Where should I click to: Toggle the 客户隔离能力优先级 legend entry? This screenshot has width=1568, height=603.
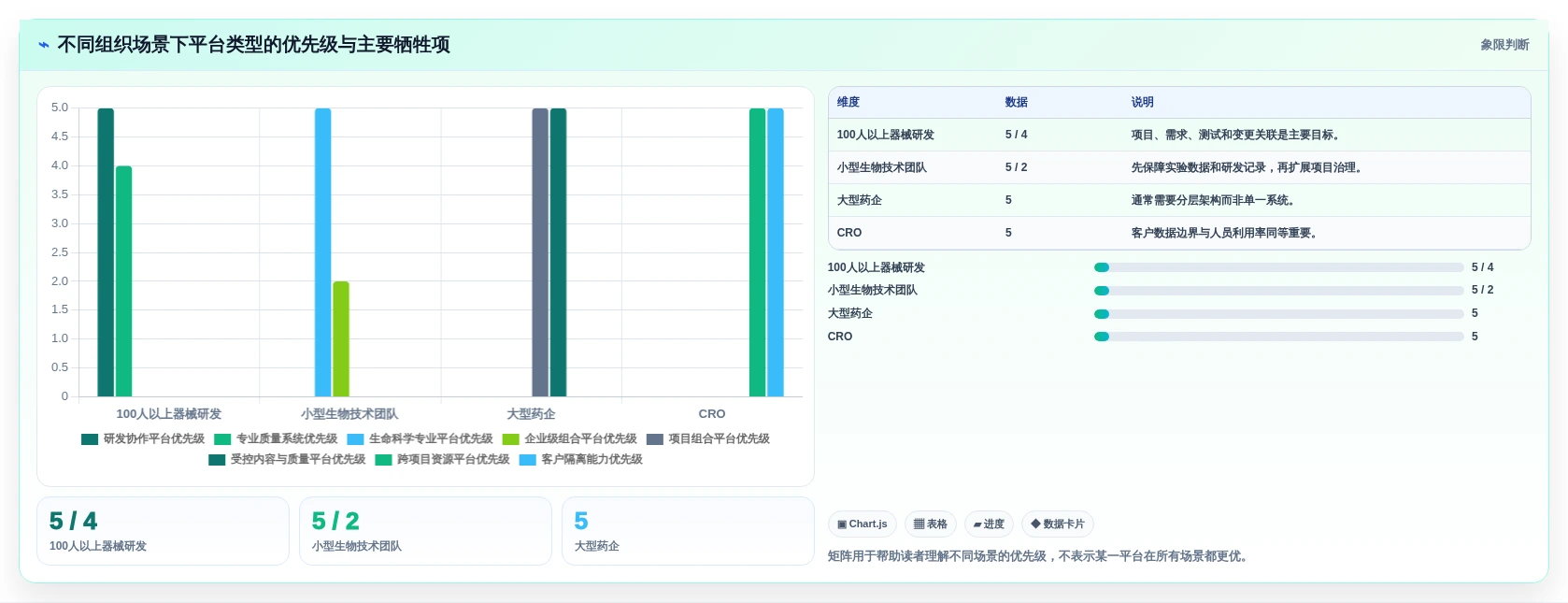580,460
